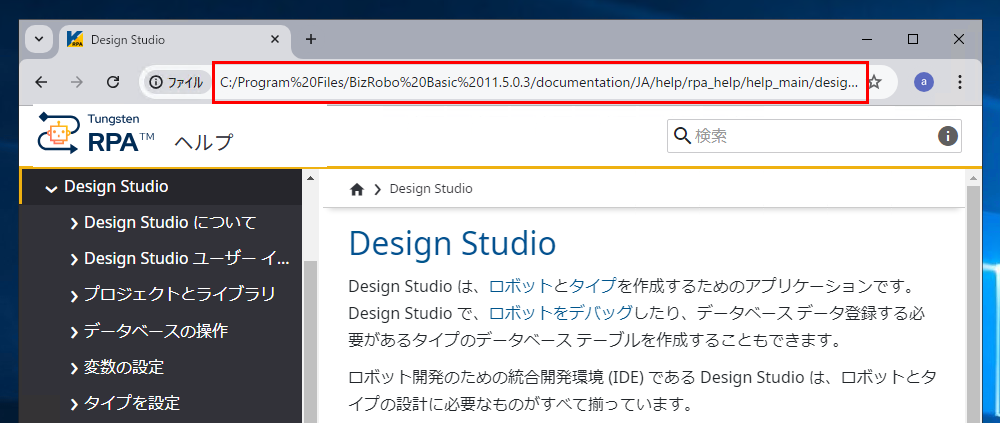Go back to previous page
The width and height of the screenshot is (1000, 423).
pos(41,82)
